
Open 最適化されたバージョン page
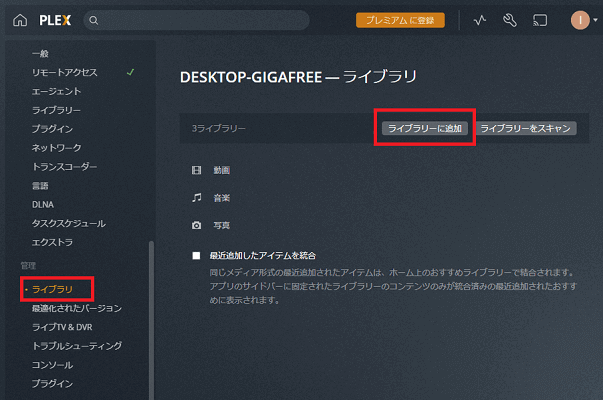point(77,308)
